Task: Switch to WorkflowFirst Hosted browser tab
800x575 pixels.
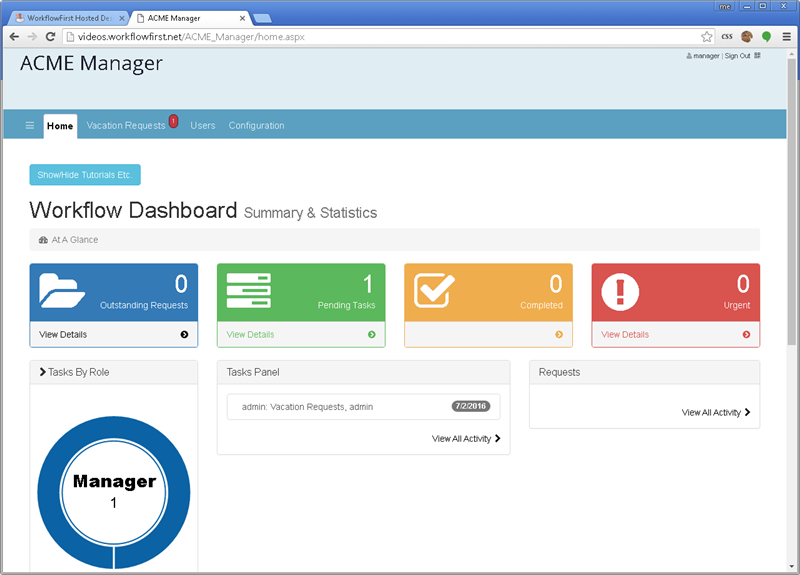Action: 68,18
